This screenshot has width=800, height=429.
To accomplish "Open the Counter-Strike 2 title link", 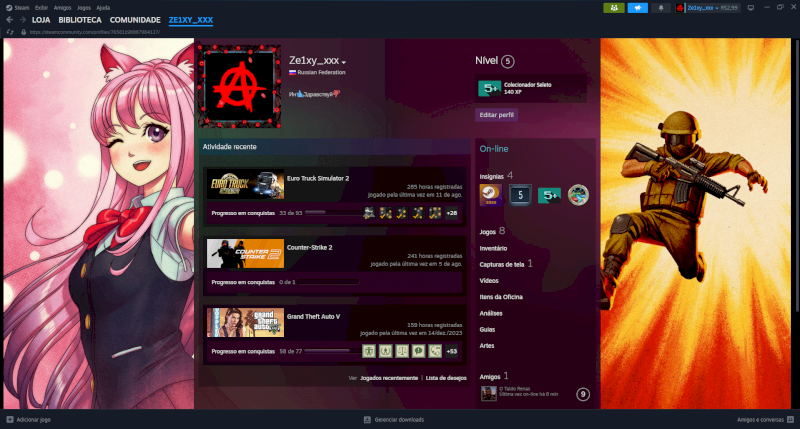I will click(x=309, y=247).
